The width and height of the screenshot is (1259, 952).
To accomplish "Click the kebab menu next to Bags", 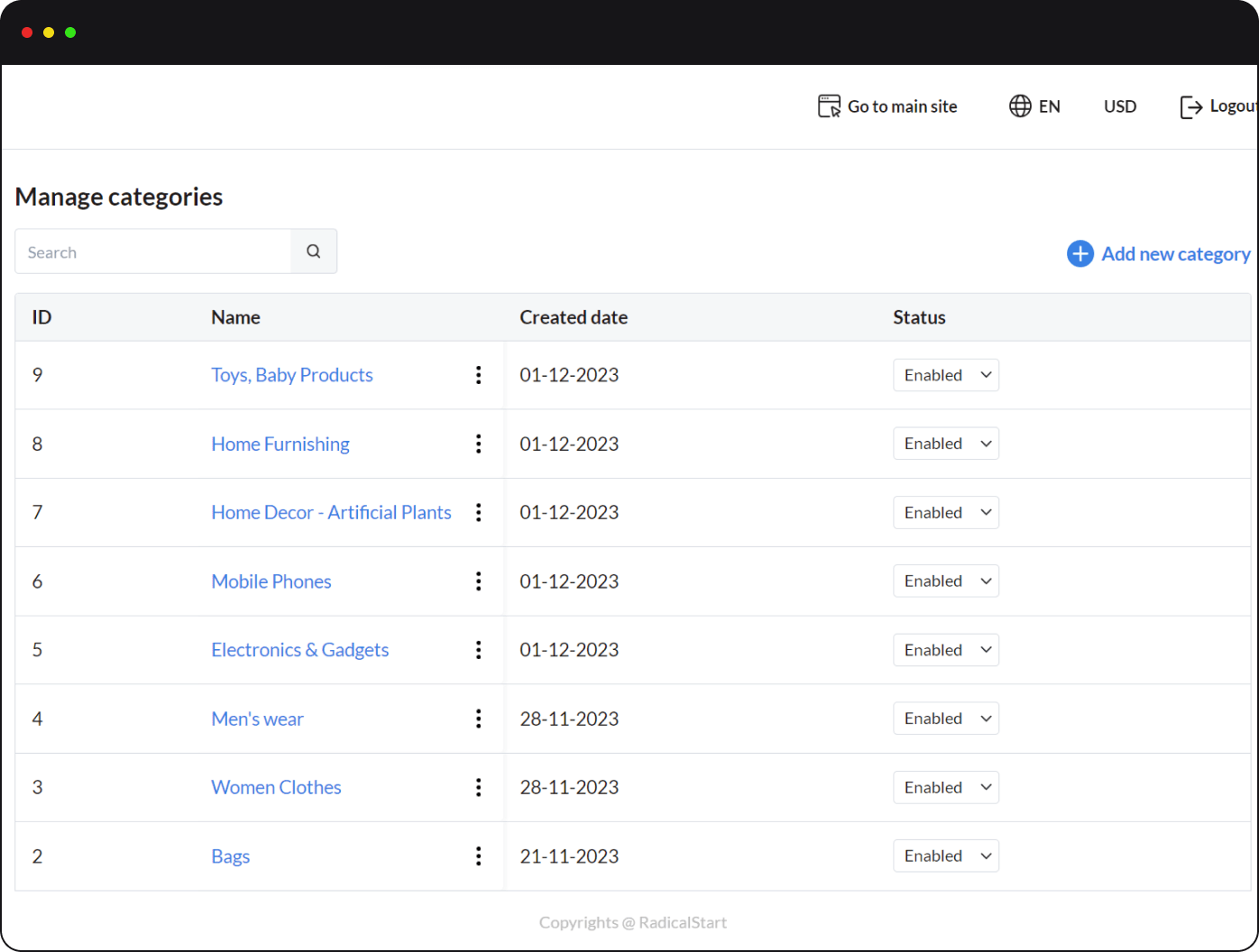I will [x=478, y=856].
